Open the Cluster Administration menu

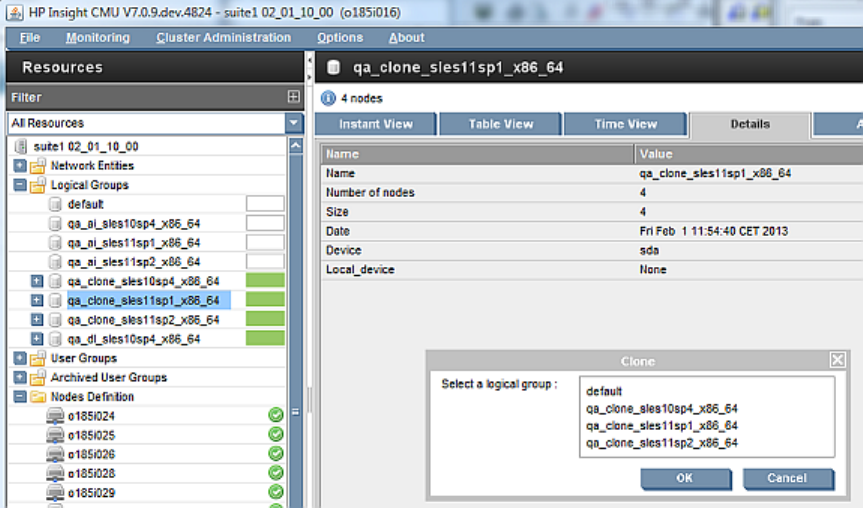pos(223,38)
